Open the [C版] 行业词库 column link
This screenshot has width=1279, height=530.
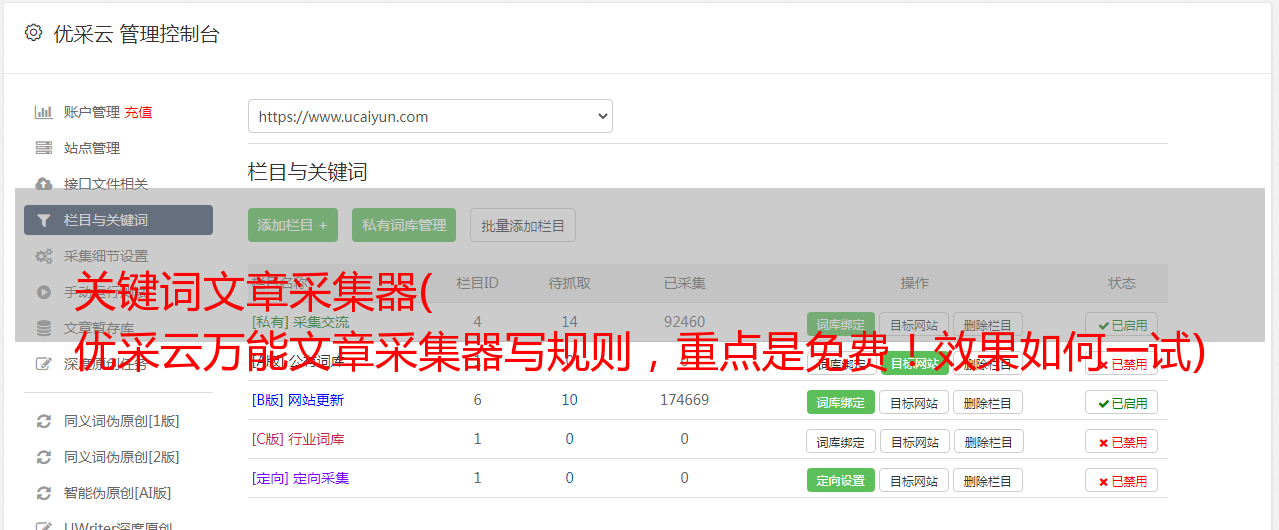pyautogui.click(x=298, y=439)
